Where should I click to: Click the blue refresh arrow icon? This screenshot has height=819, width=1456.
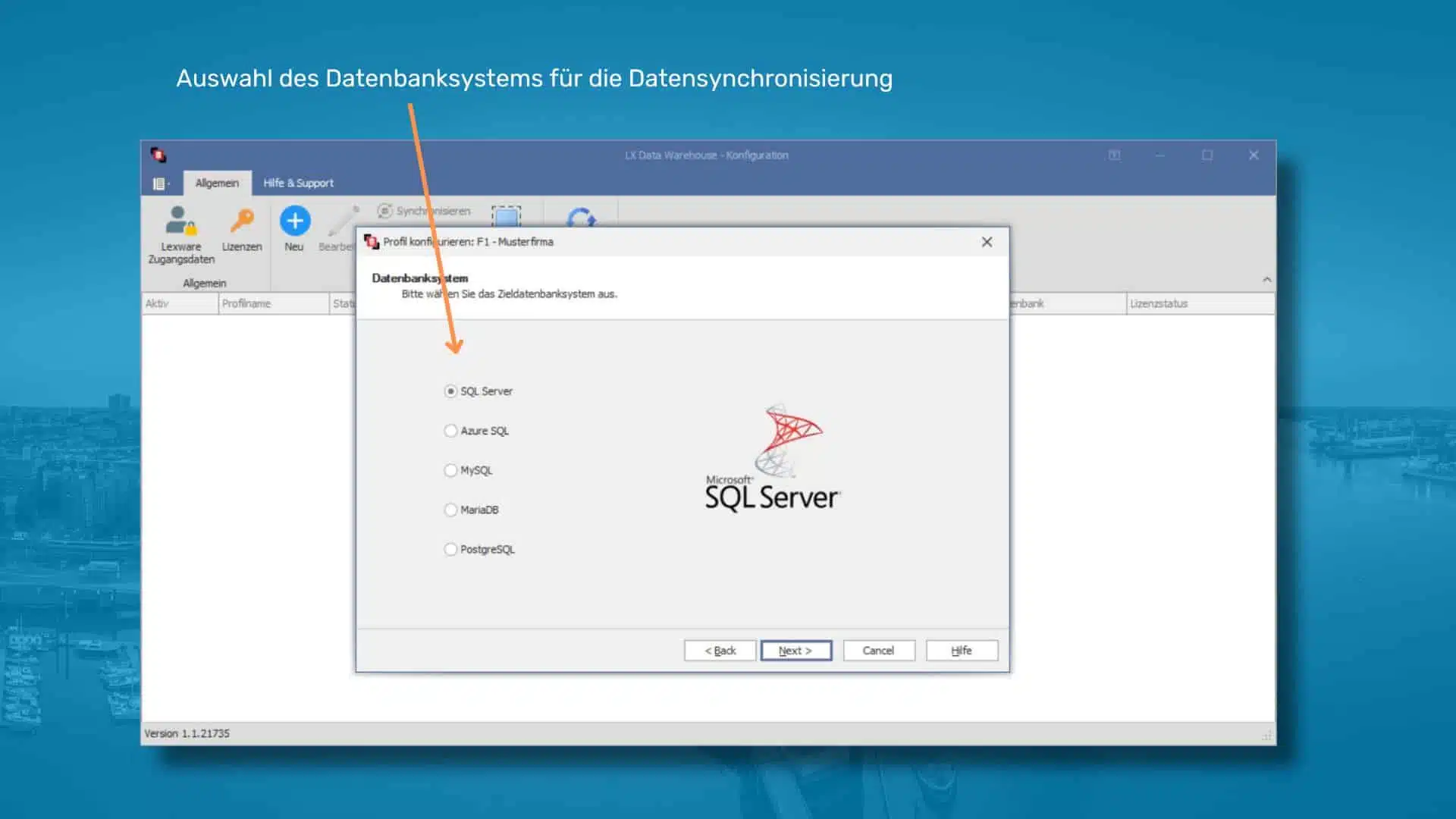581,218
